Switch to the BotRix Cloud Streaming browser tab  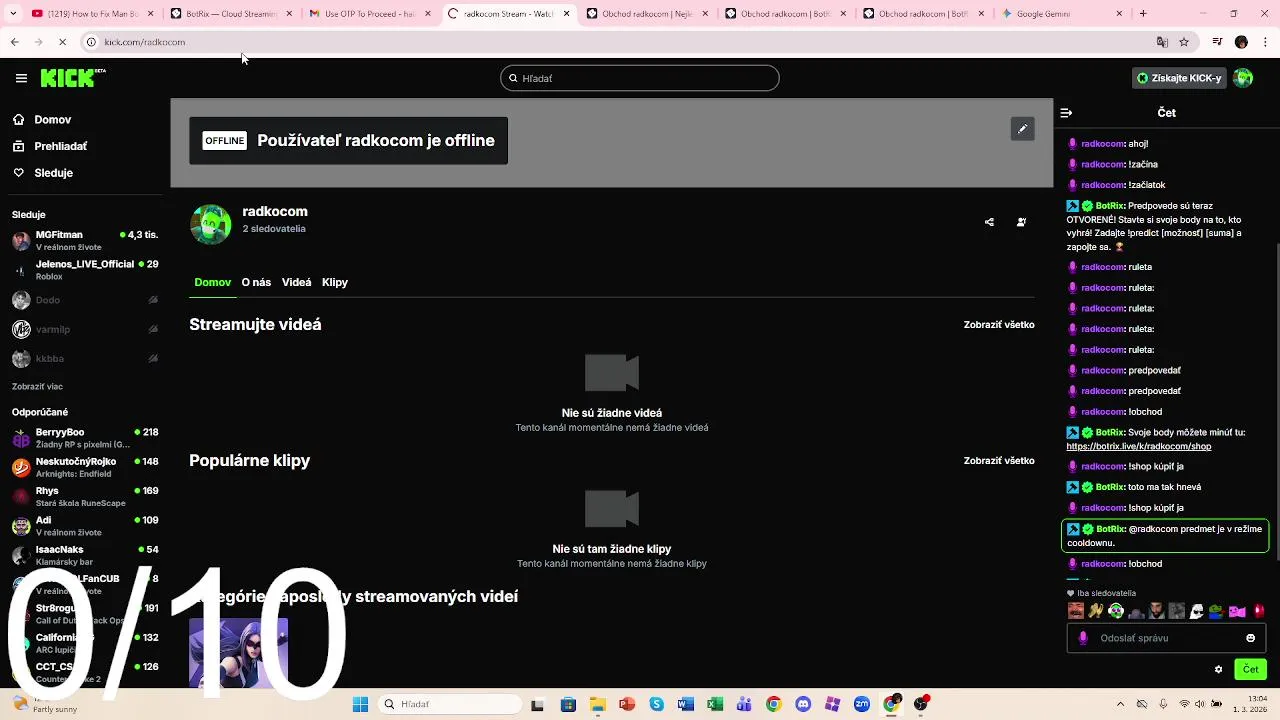pos(230,14)
